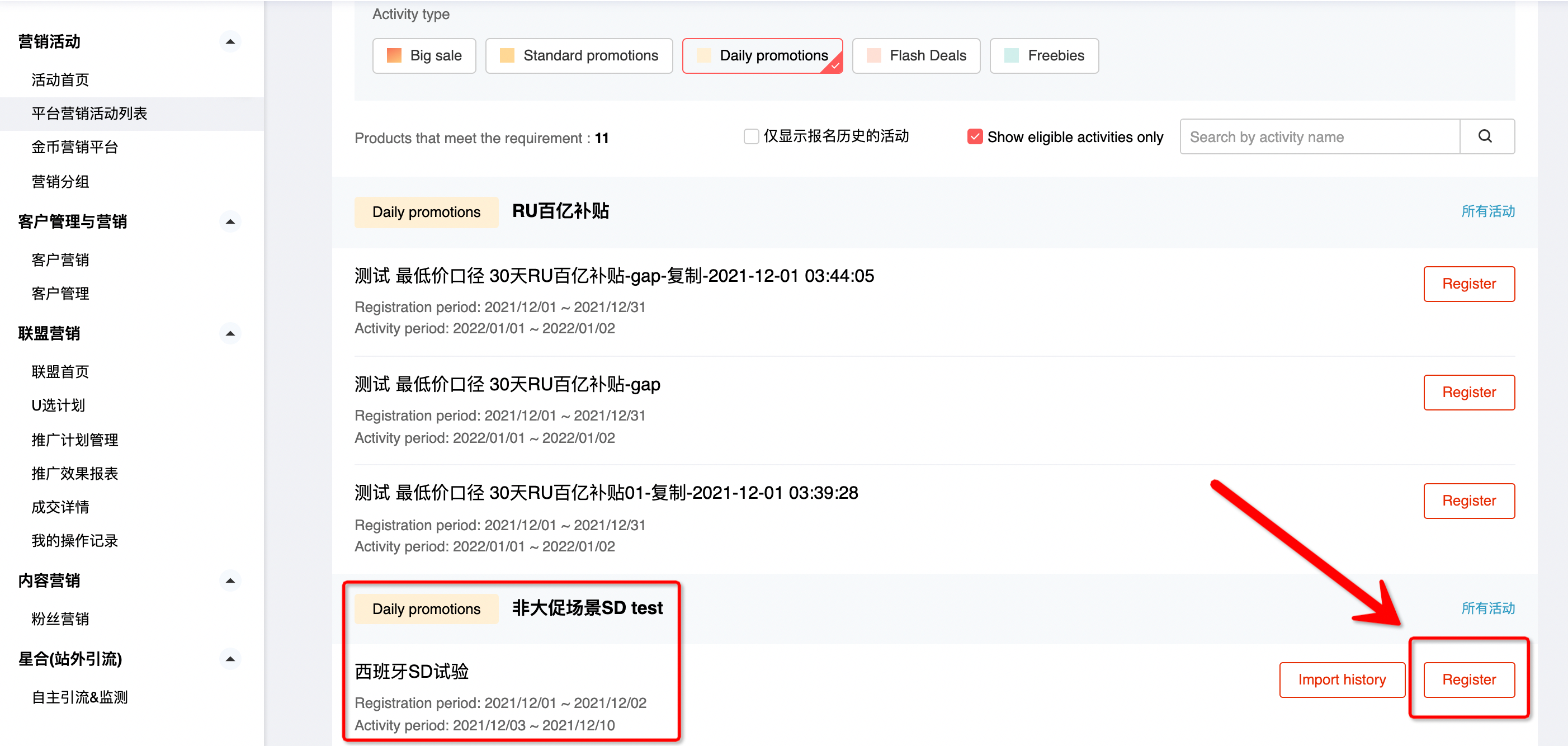Image resolution: width=1568 pixels, height=746 pixels.
Task: Open the 营销分组 sidebar entry
Action: [60, 181]
